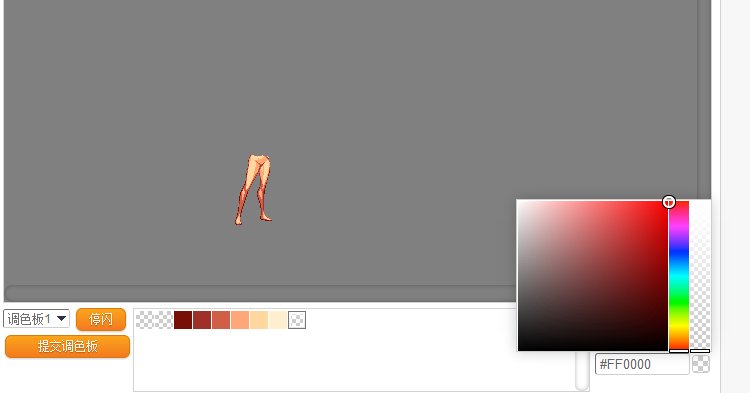Submit palette with 提交调色板 button
Screen dimensions: 750x393
67,346
